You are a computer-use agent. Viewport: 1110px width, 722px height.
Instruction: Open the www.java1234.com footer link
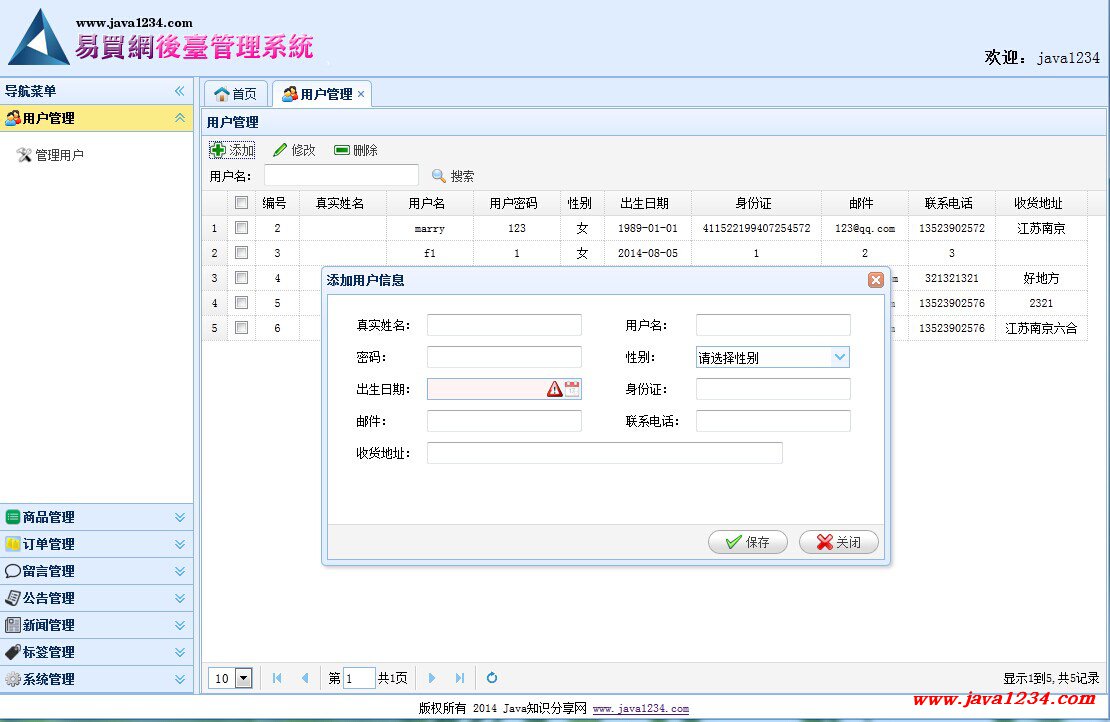(640, 709)
